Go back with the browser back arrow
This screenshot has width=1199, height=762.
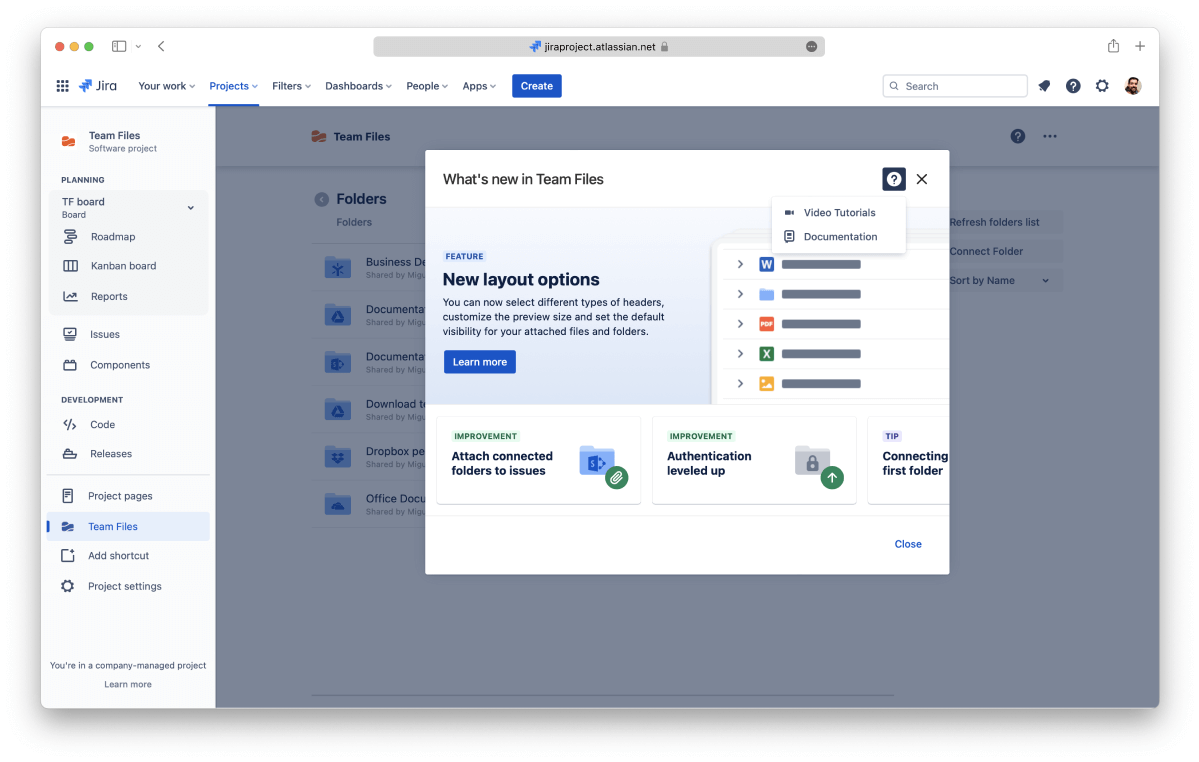click(x=161, y=47)
